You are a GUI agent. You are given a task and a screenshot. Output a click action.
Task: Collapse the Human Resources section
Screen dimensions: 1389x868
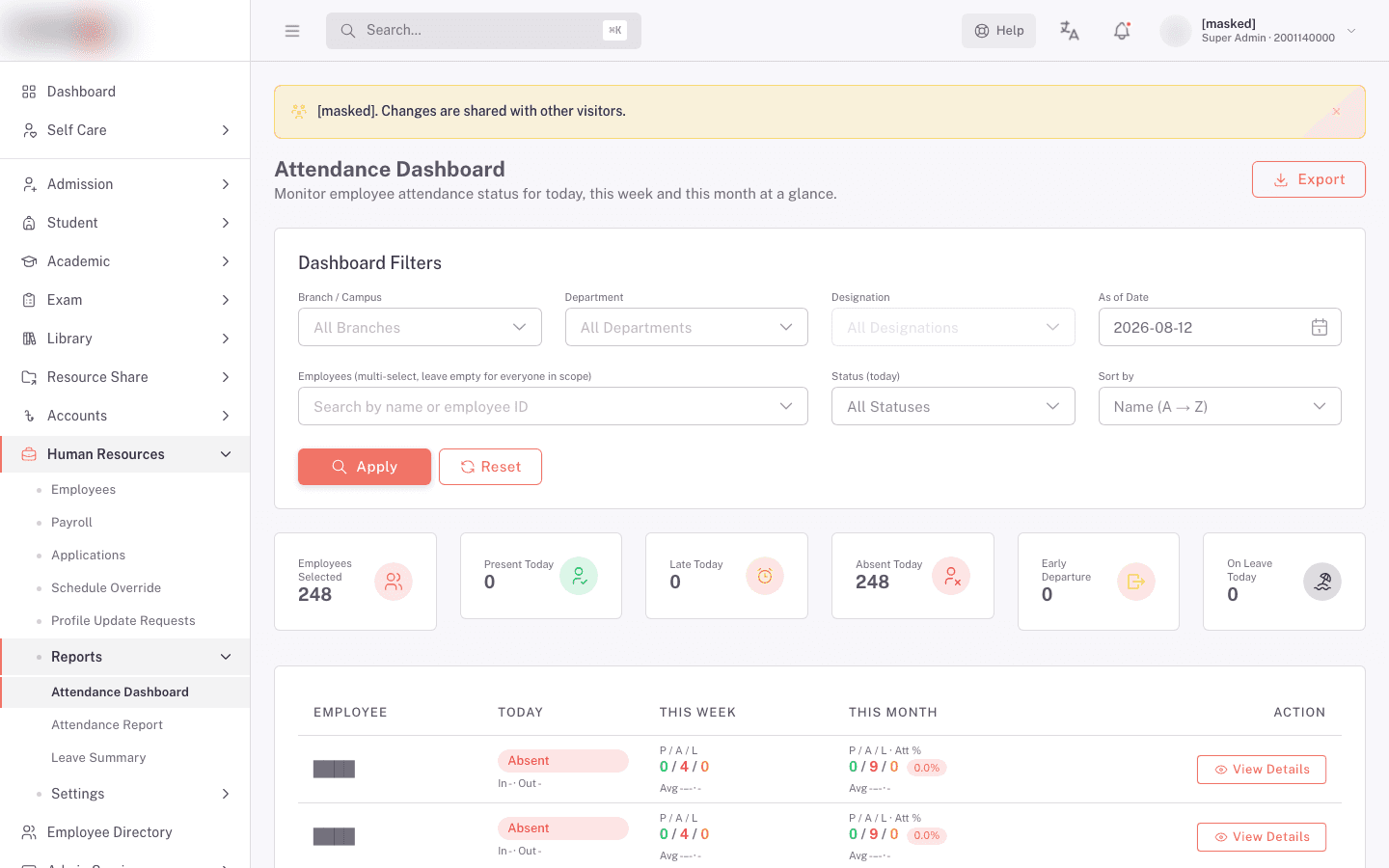125,454
